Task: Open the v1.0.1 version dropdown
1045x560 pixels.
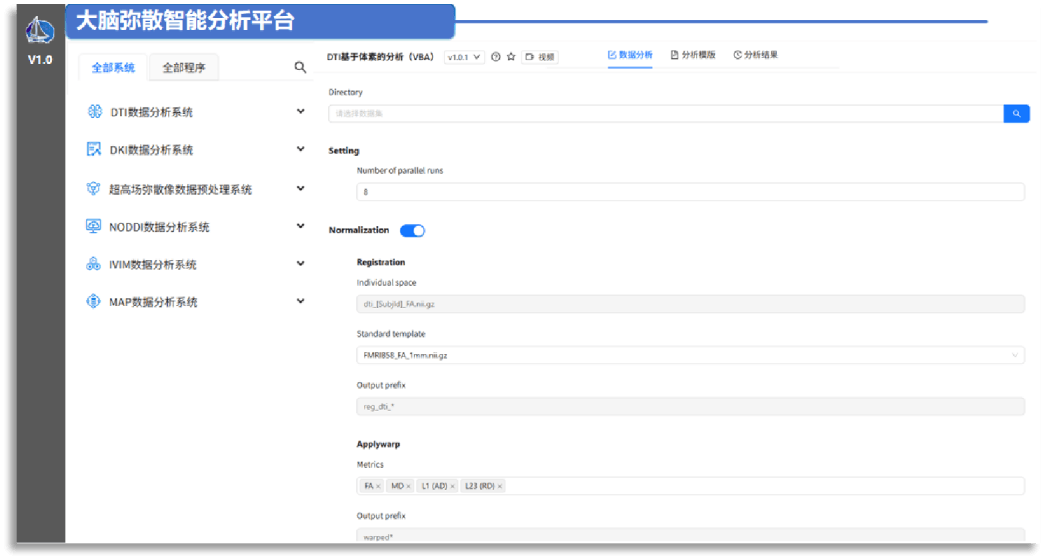Action: pyautogui.click(x=465, y=57)
